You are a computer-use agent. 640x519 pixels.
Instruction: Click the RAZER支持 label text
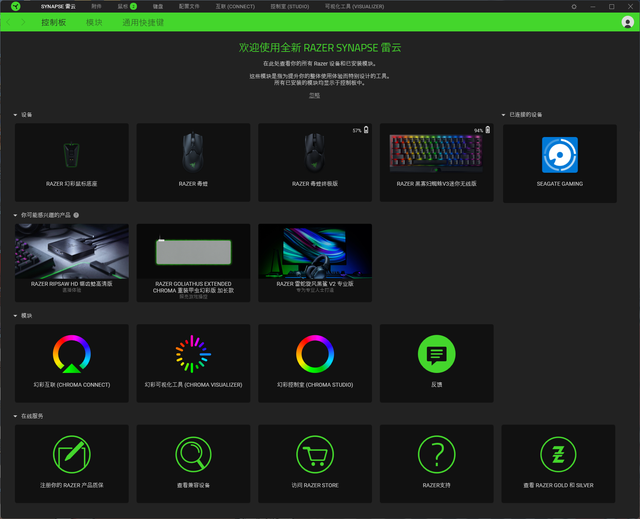point(436,485)
